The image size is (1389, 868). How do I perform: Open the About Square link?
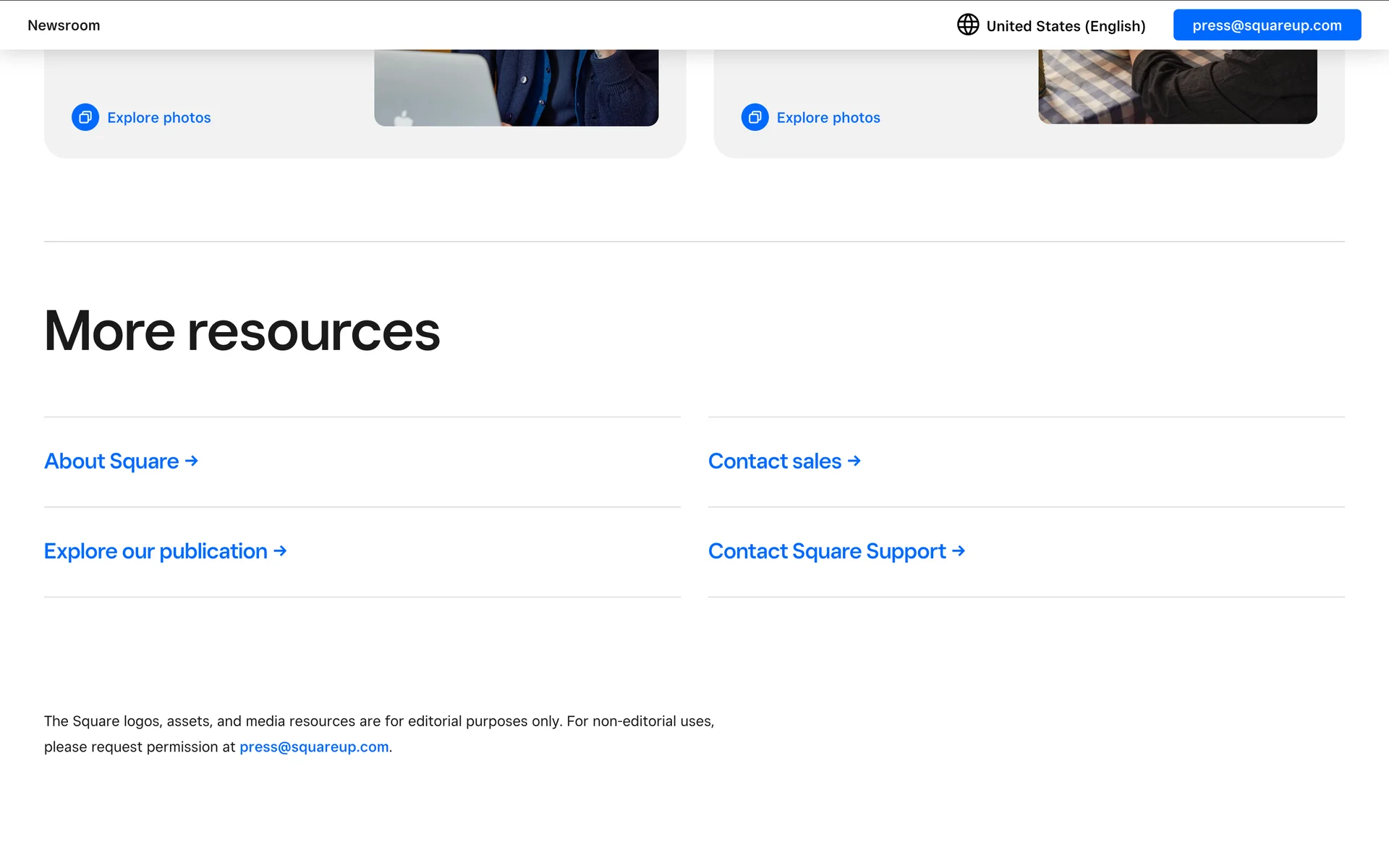click(111, 461)
